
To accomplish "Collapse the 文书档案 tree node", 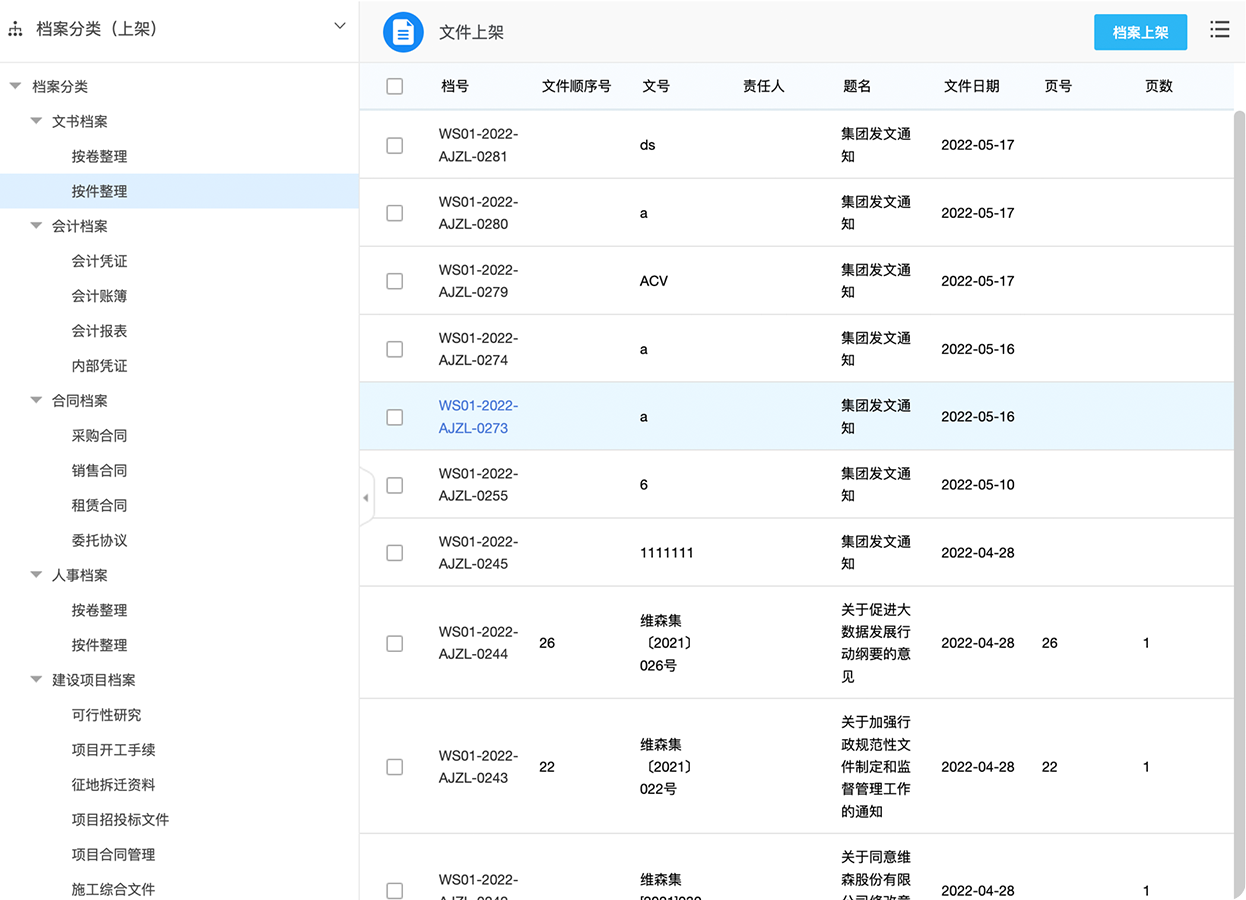I will [x=36, y=122].
